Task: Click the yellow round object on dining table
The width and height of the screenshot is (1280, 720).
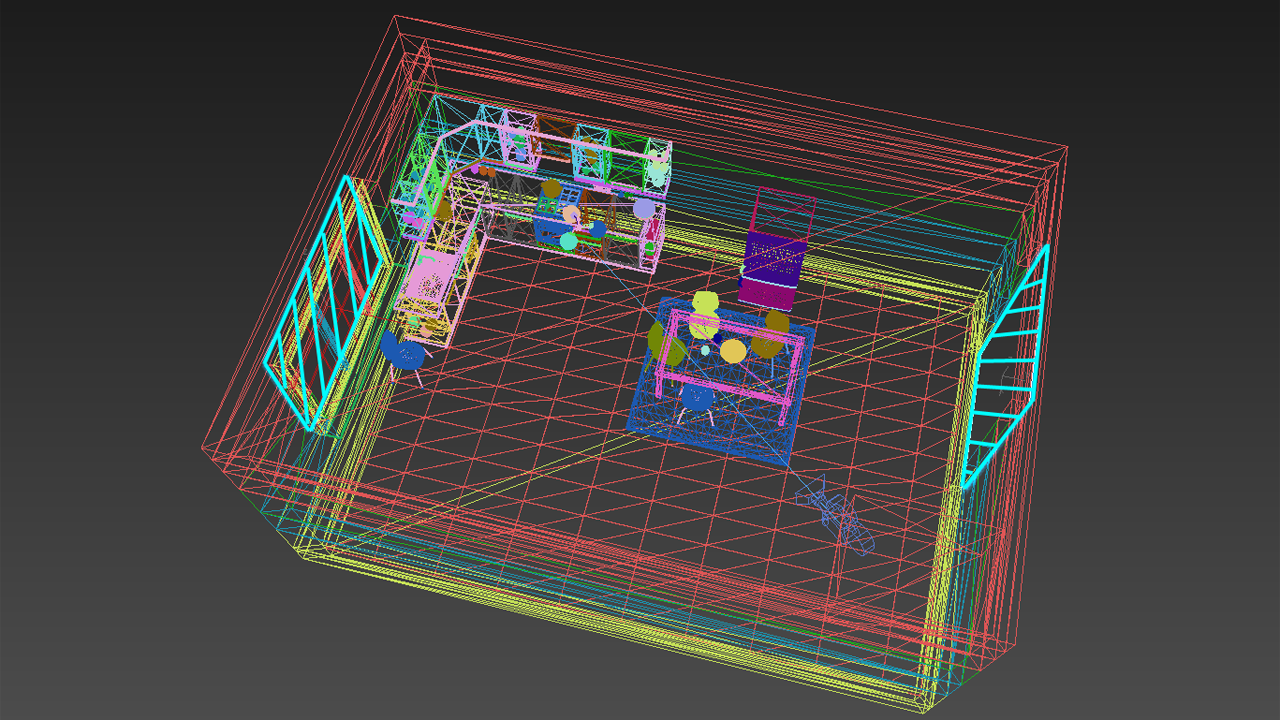Action: [x=733, y=351]
